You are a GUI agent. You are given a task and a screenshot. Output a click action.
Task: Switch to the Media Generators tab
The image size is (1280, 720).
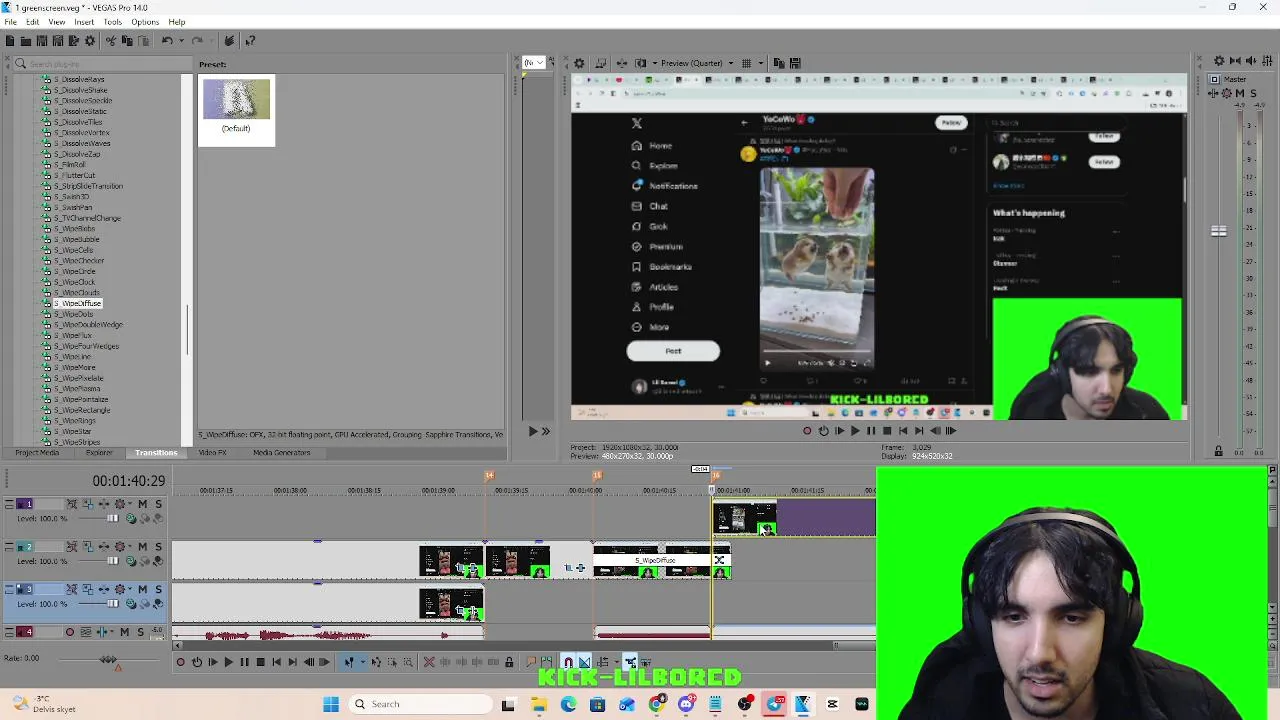[281, 453]
